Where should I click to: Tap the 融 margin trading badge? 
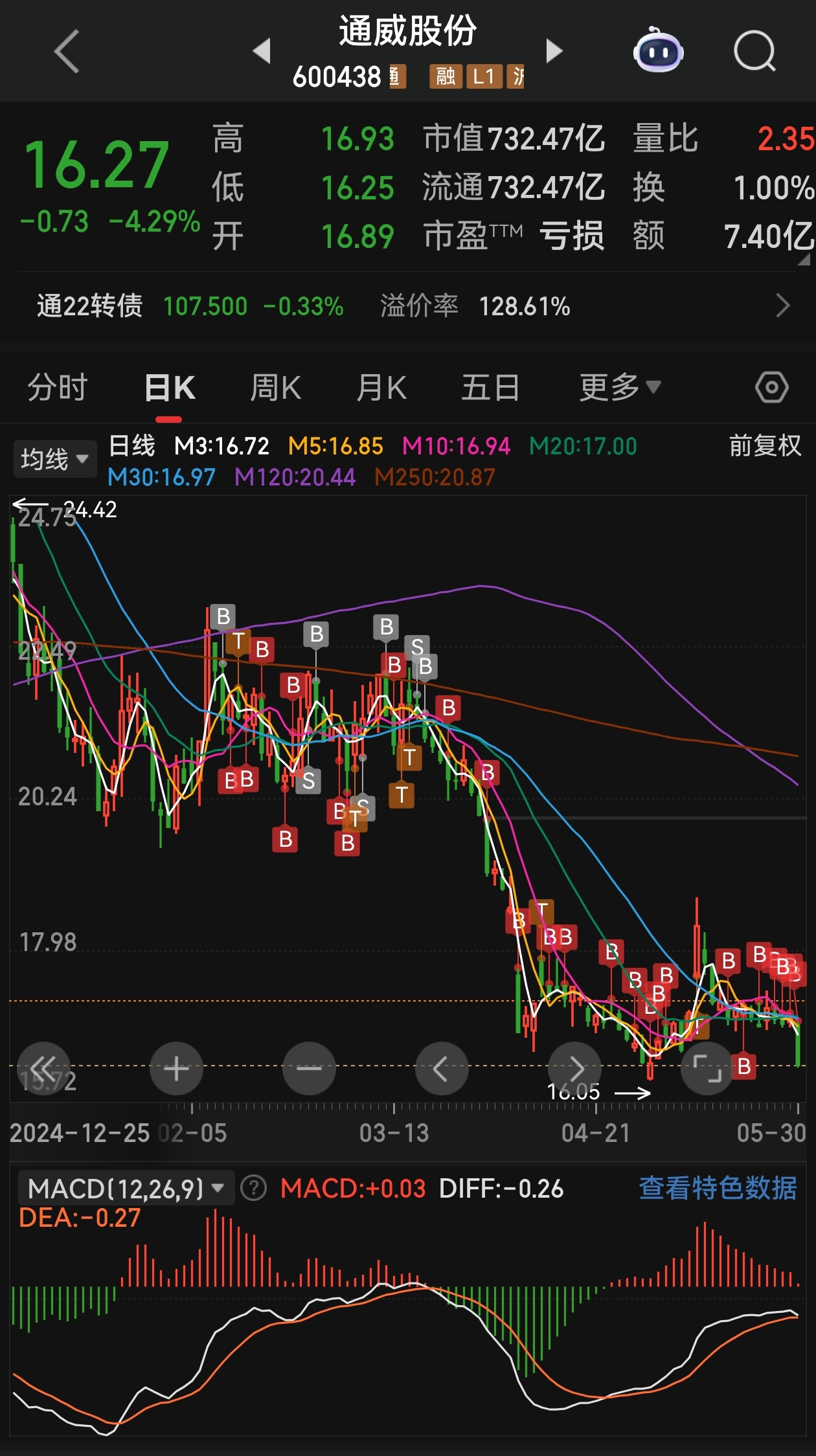(445, 77)
